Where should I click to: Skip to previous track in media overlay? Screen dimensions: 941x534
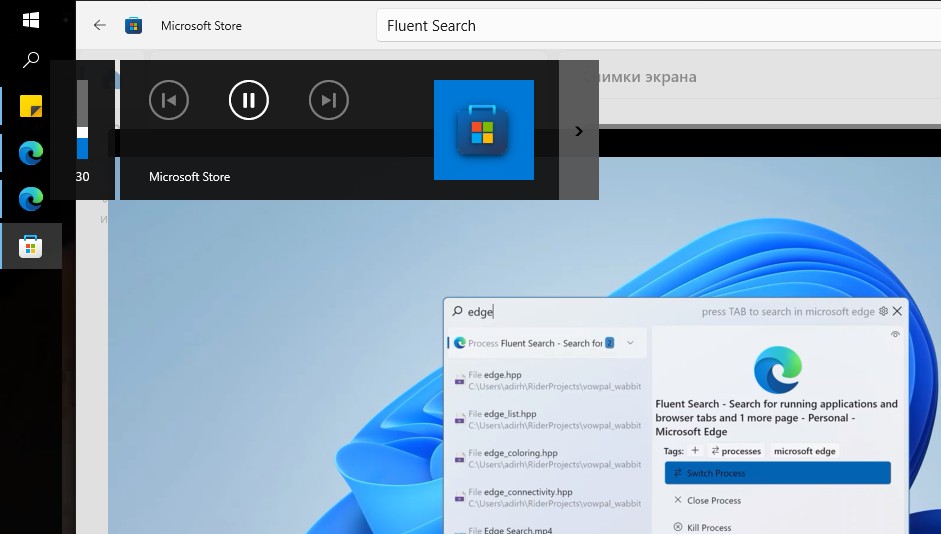169,100
